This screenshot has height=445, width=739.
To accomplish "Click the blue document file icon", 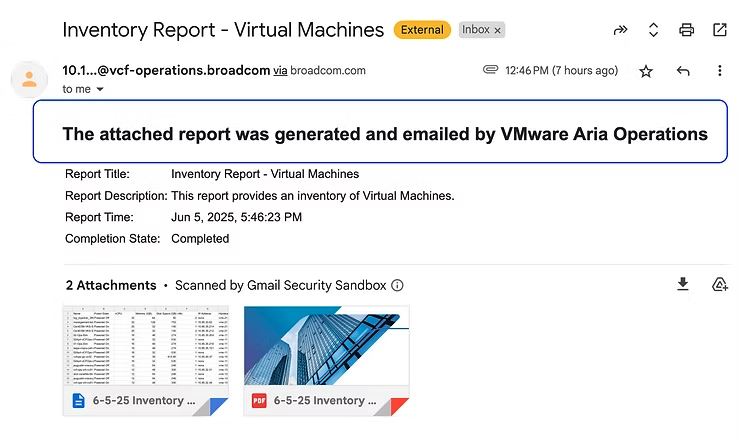I will pyautogui.click(x=78, y=401).
